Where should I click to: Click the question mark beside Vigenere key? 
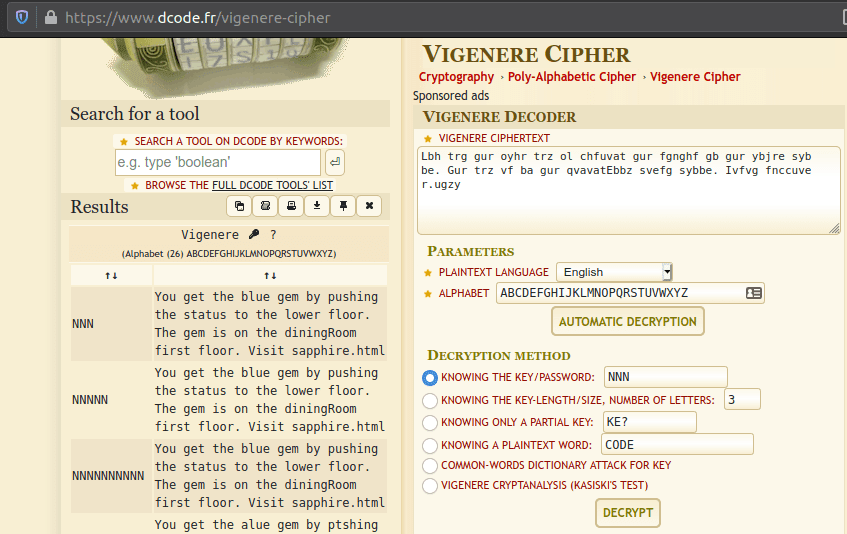[273, 234]
